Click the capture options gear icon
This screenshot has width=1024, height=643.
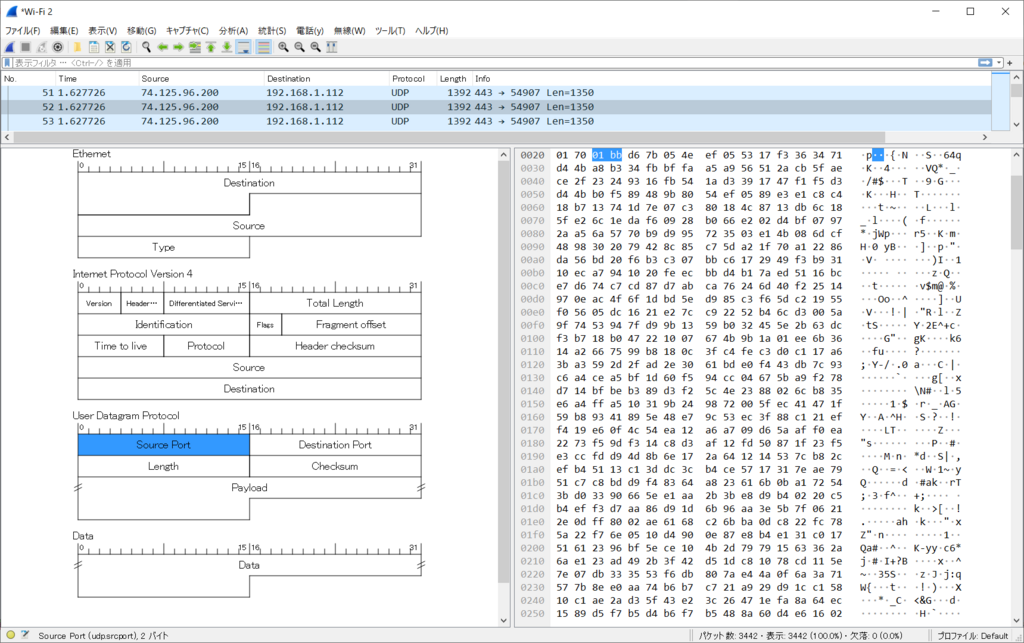(x=58, y=47)
